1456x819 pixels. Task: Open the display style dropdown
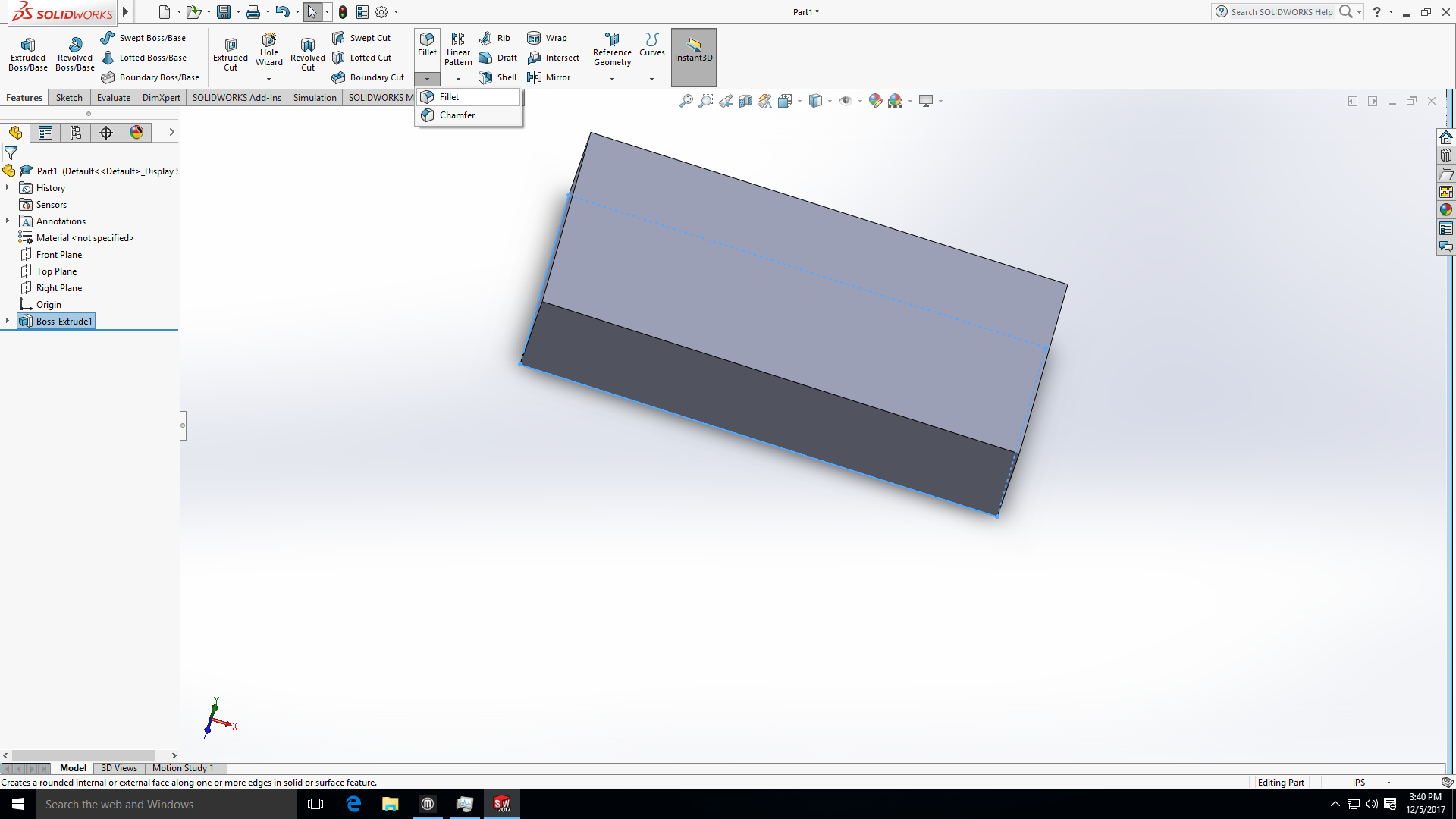828,100
